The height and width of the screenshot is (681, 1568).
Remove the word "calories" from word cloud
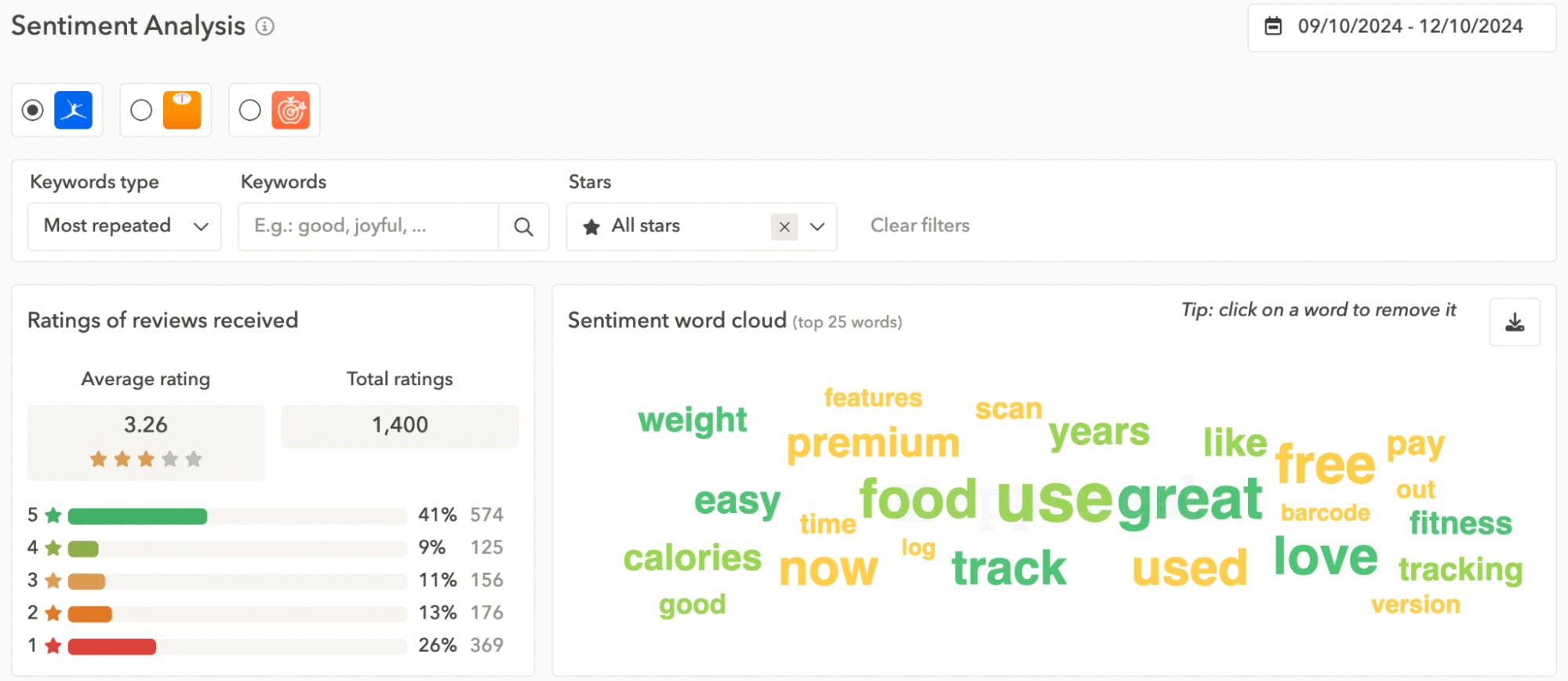pos(692,558)
